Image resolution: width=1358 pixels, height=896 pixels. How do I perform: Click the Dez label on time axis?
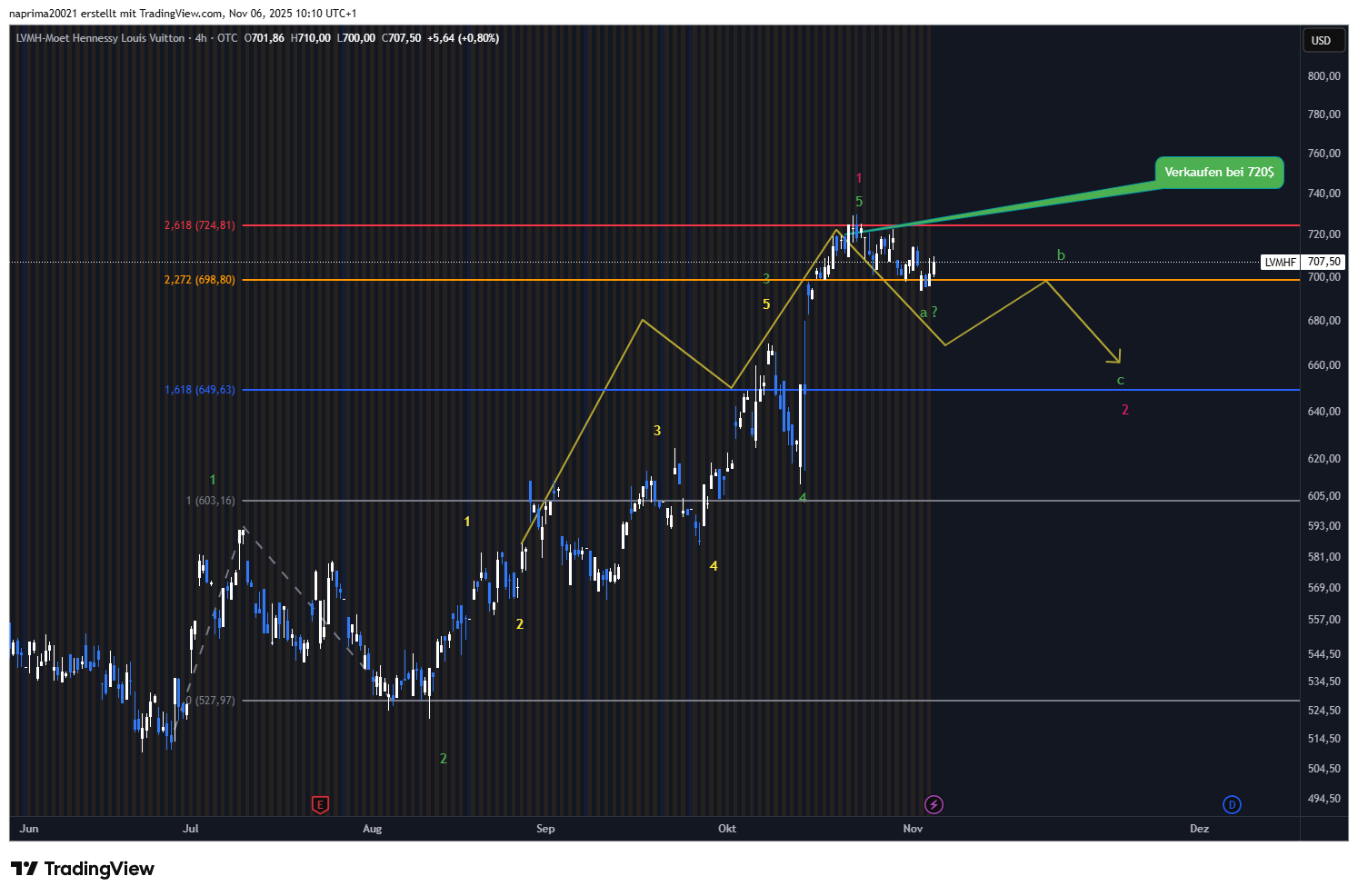pos(1199,828)
